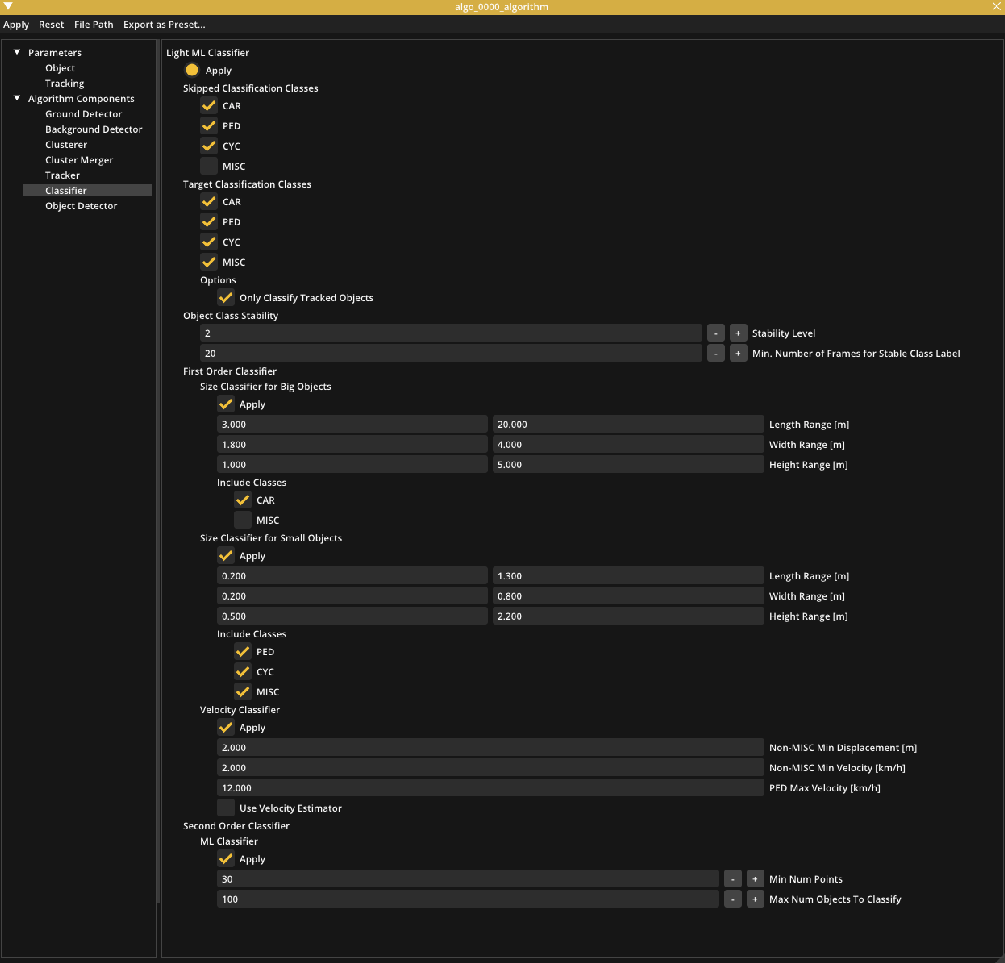Open the Clusterer component
Screen dimensions: 1005x963
[x=66, y=145]
